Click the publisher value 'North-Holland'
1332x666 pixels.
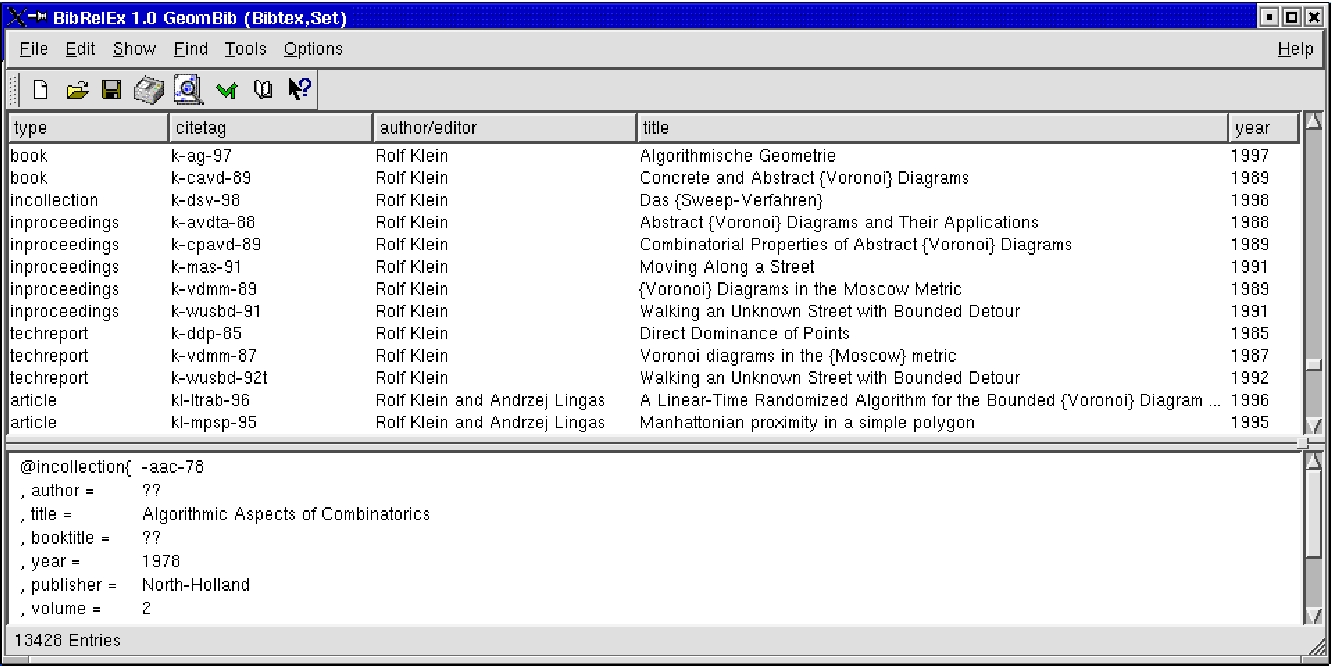click(196, 585)
